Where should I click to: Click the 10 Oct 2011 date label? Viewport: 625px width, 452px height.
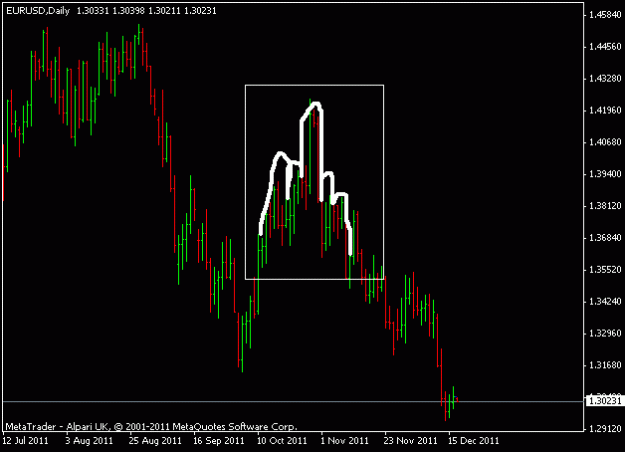tap(282, 441)
